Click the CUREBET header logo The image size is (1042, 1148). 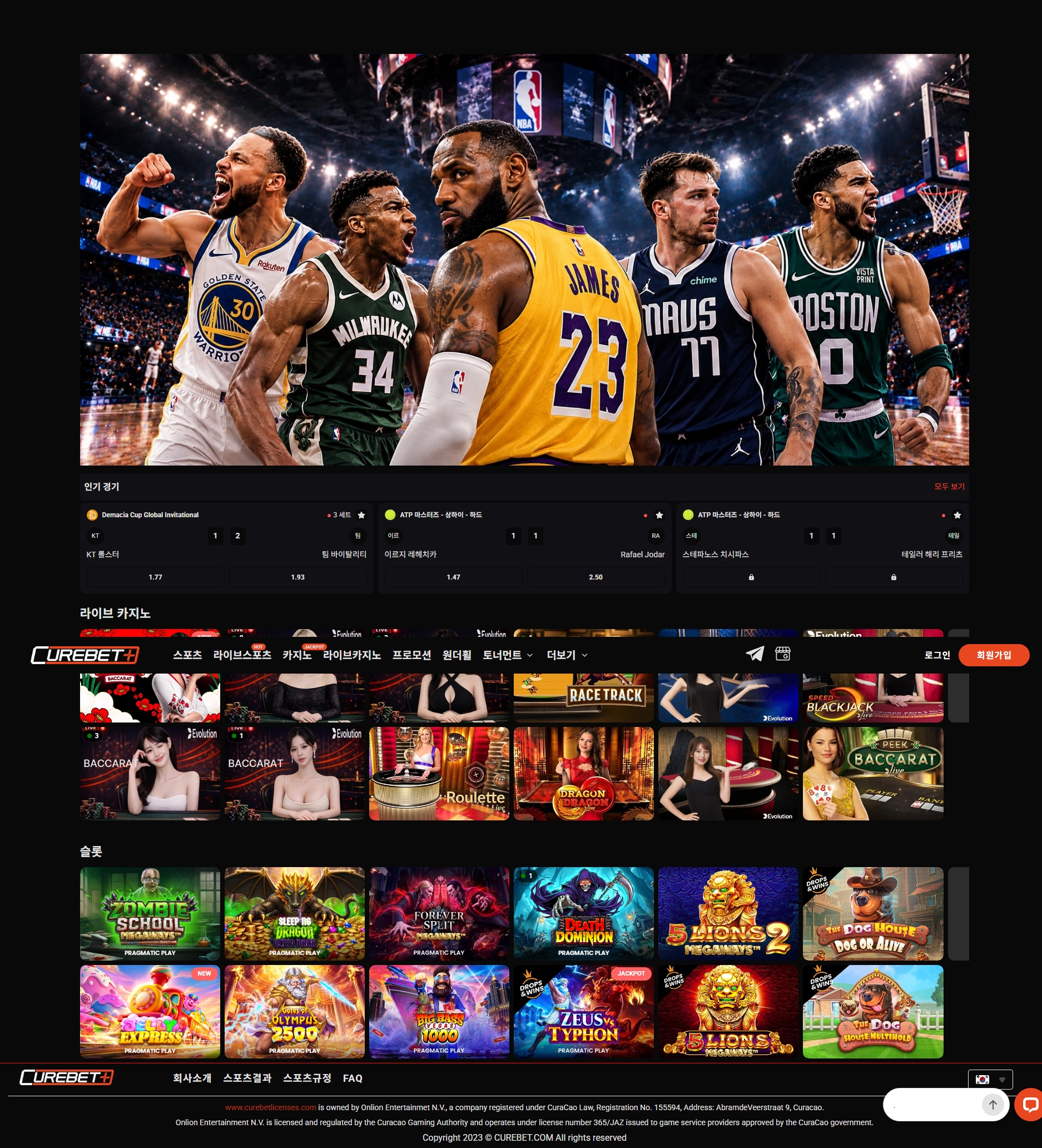[85, 655]
